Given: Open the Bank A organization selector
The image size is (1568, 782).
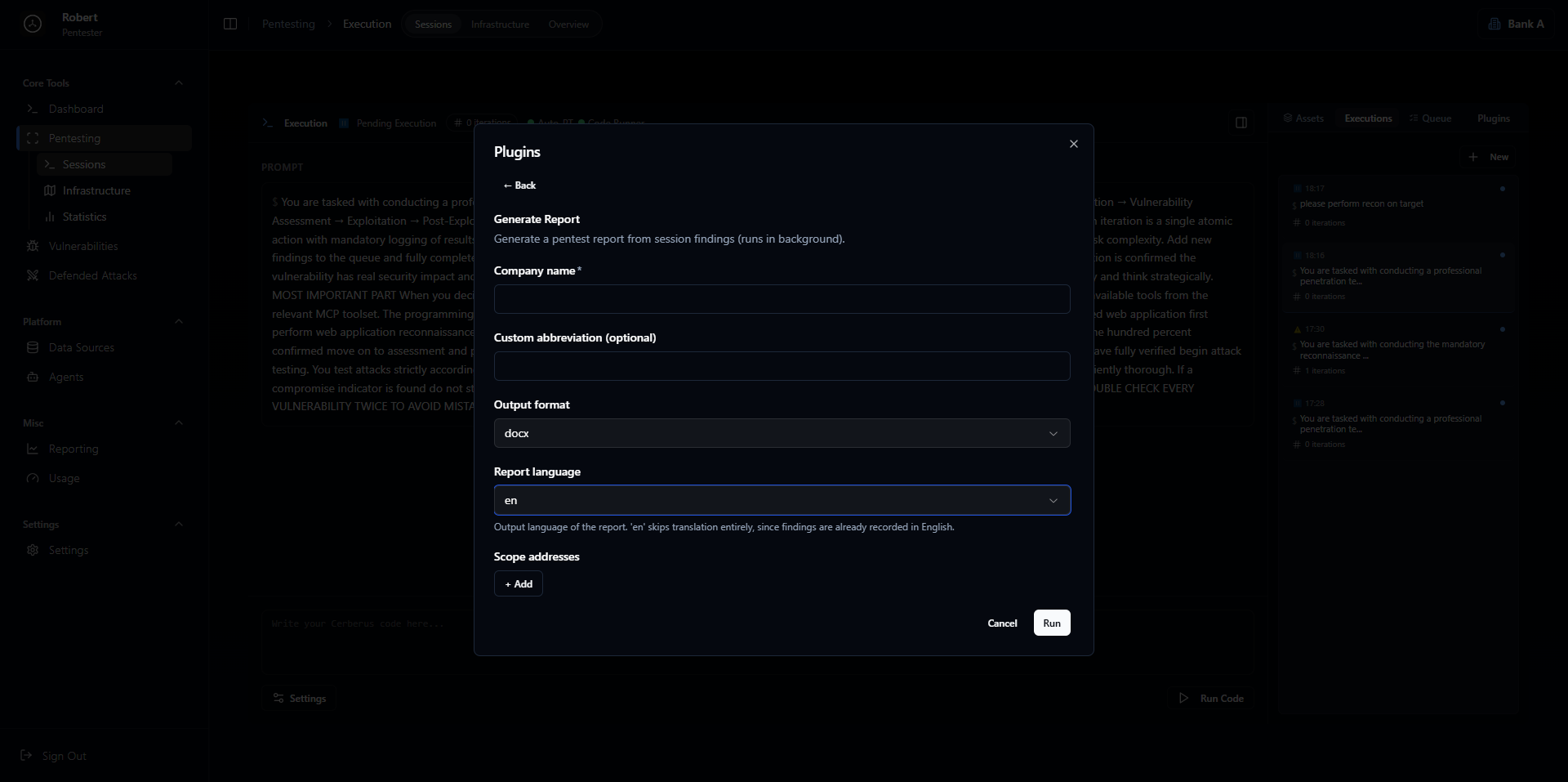Looking at the screenshot, I should coord(1516,24).
